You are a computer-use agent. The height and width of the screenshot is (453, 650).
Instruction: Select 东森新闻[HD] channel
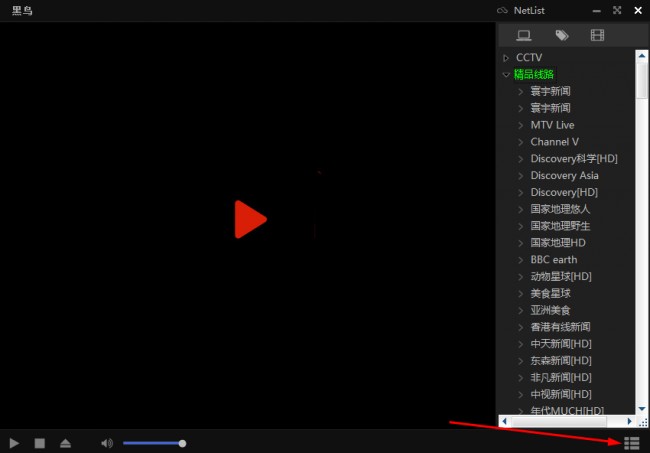pyautogui.click(x=561, y=361)
